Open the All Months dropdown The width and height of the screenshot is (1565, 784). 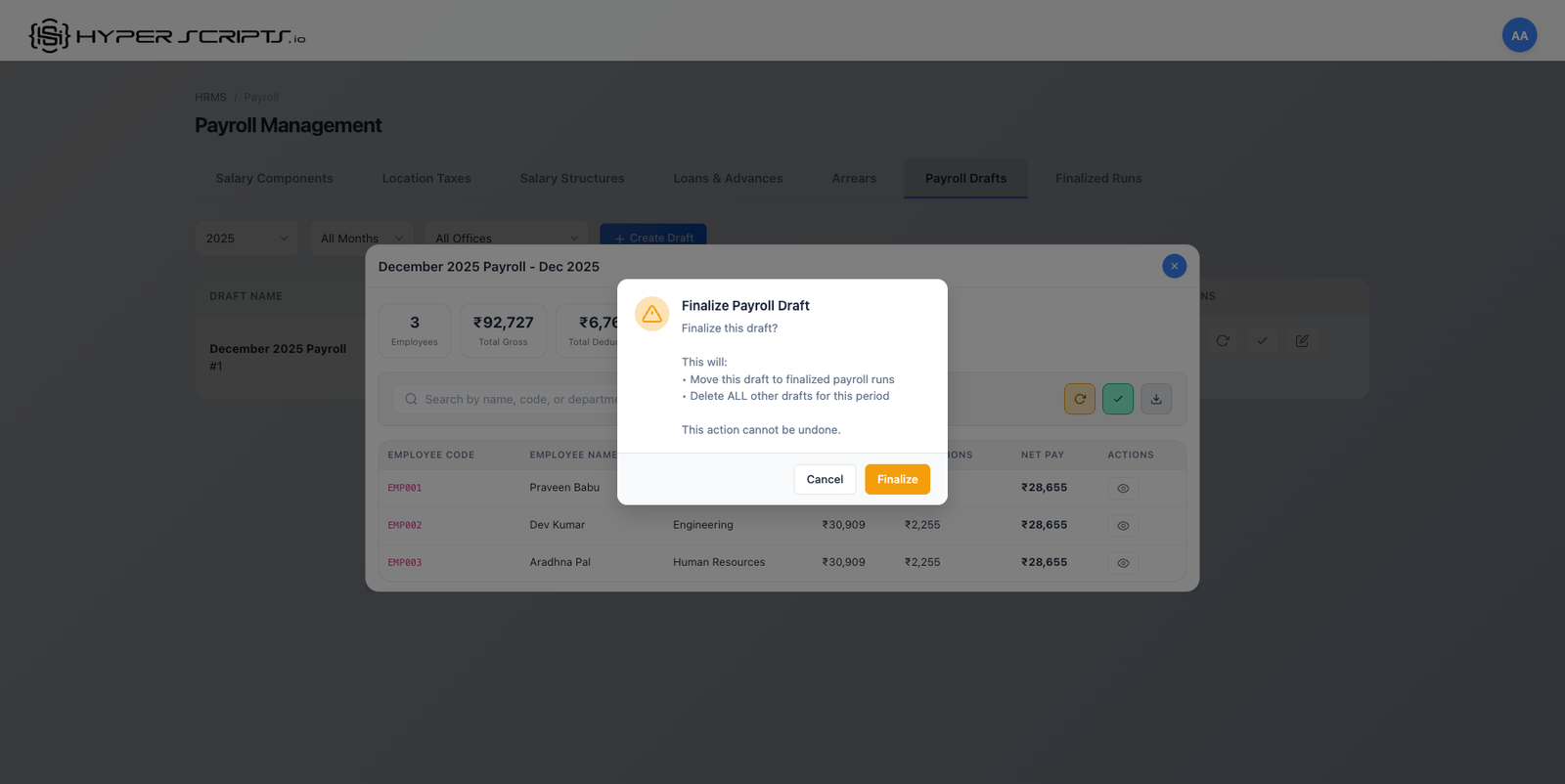(361, 239)
